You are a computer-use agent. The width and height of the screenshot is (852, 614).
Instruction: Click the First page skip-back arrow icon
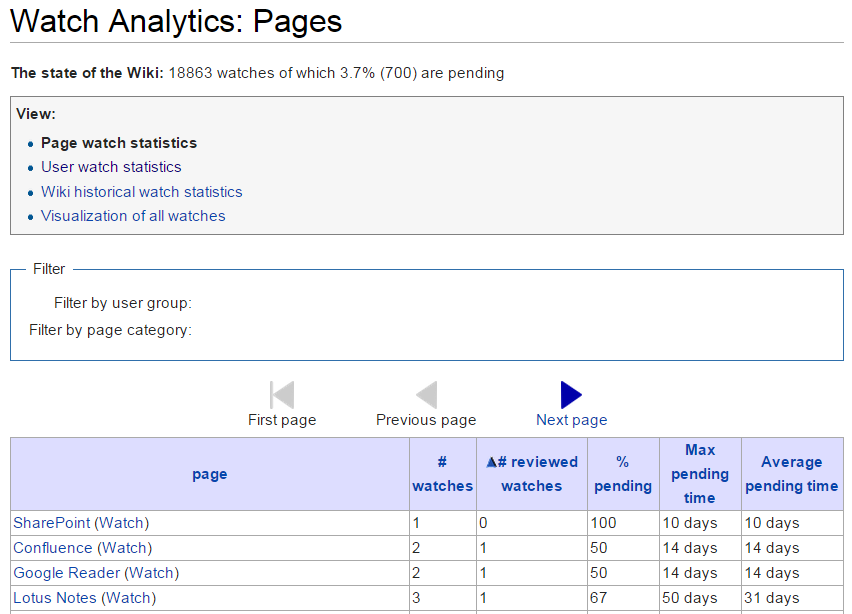tap(282, 394)
